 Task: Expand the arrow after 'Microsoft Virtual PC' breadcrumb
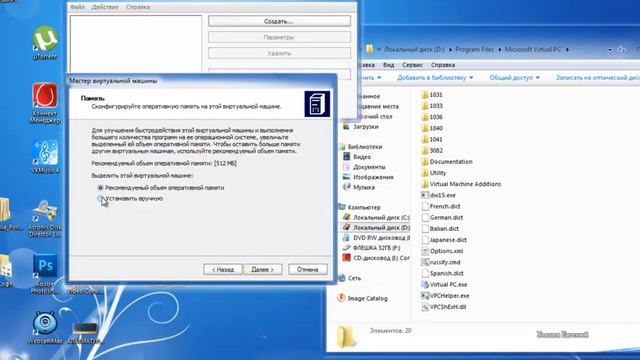[x=567, y=49]
